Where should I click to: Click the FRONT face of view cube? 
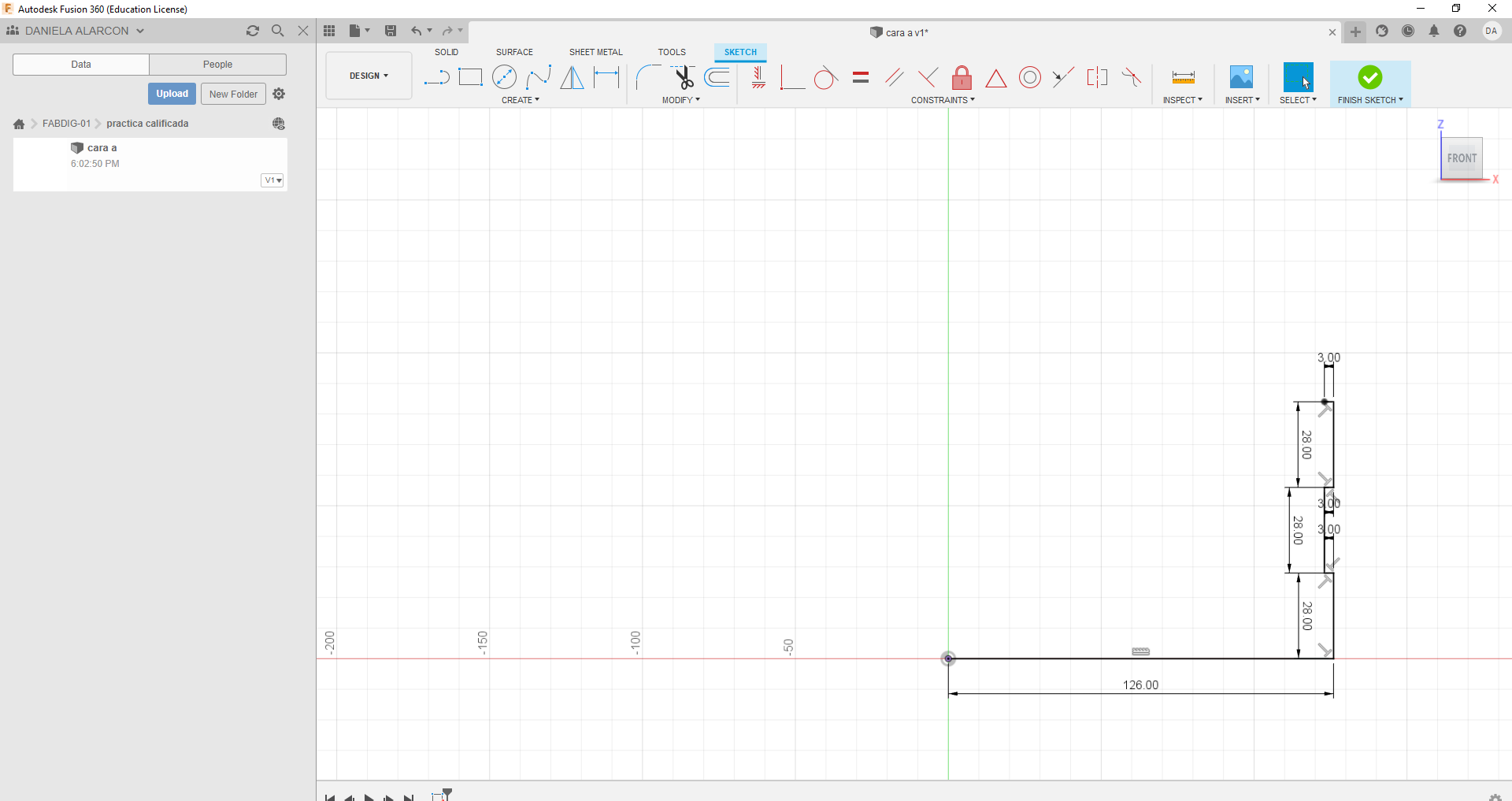[1462, 158]
